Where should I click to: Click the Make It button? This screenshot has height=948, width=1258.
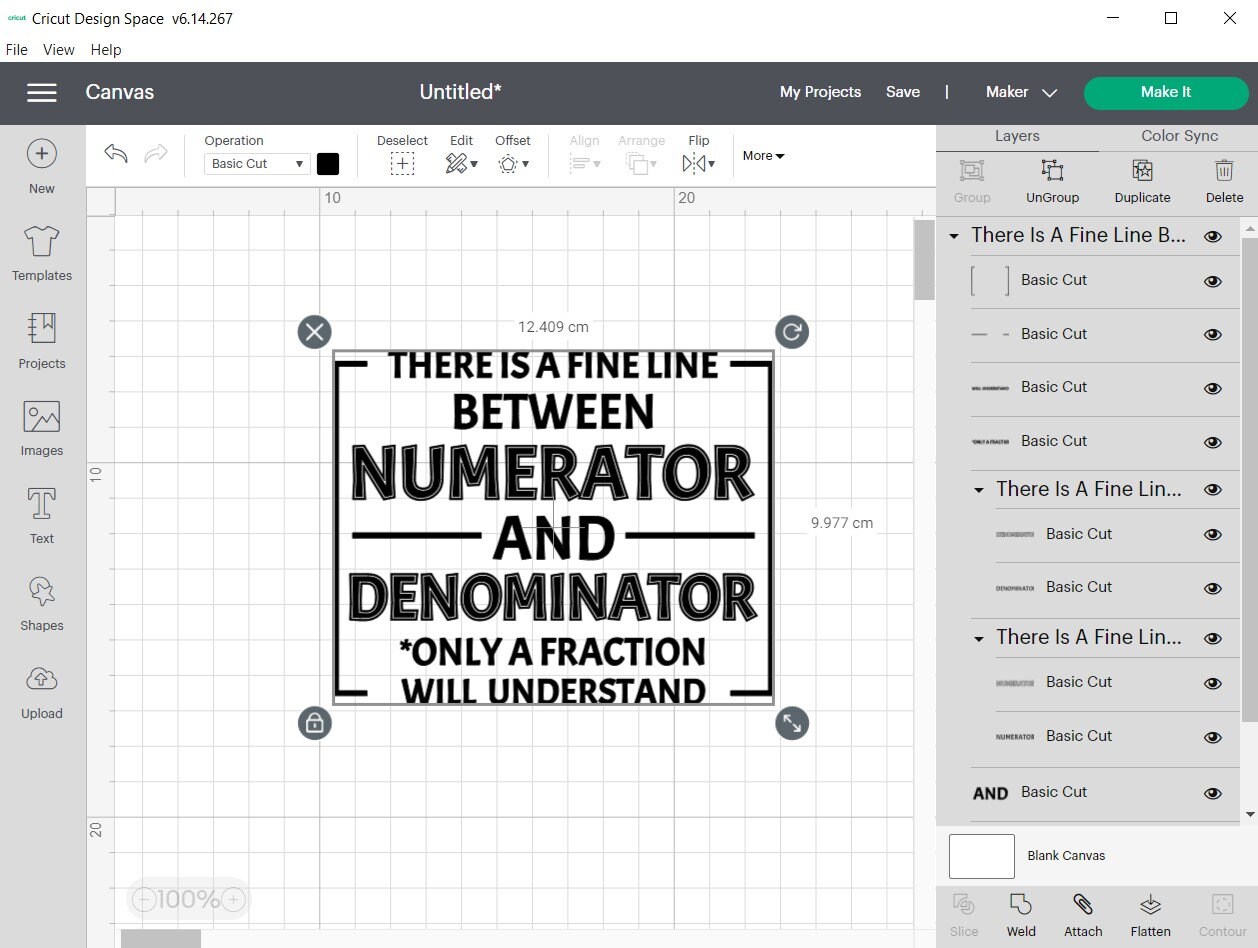(1165, 91)
